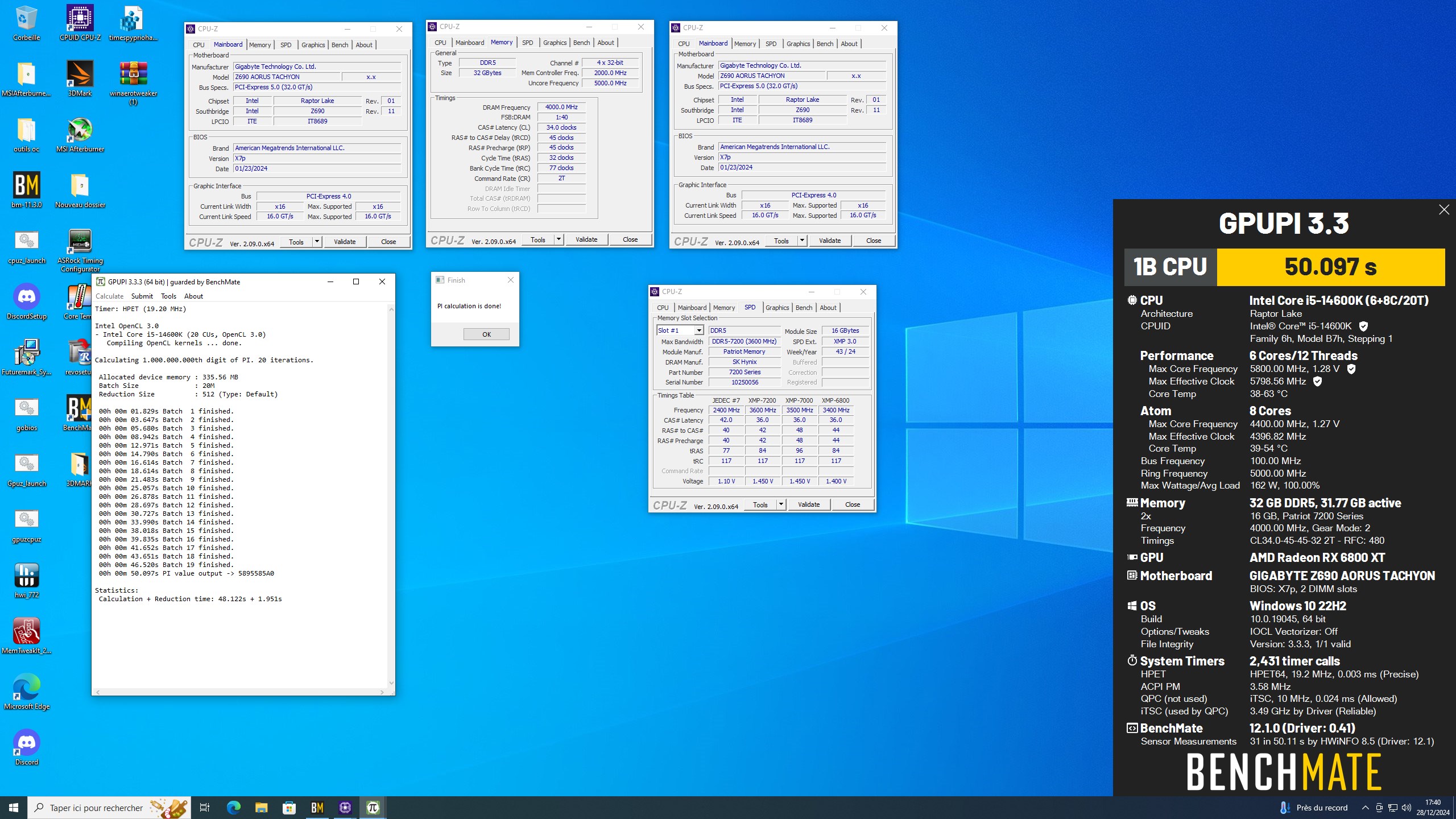Switch to the Graphics tab in the top-right CPU-Z window
Image resolution: width=1456 pixels, height=819 pixels.
click(x=798, y=44)
